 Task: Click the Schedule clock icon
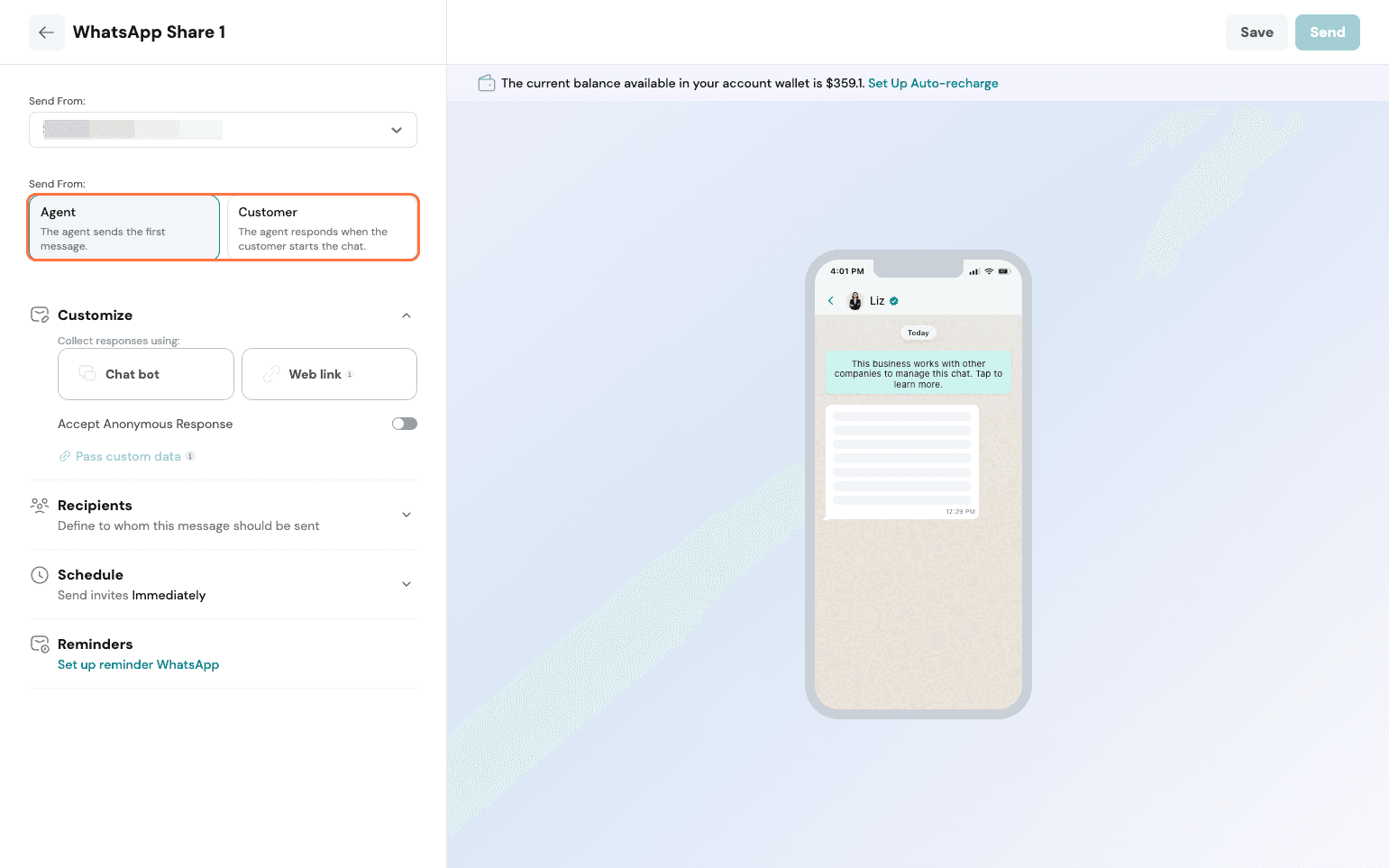click(40, 575)
